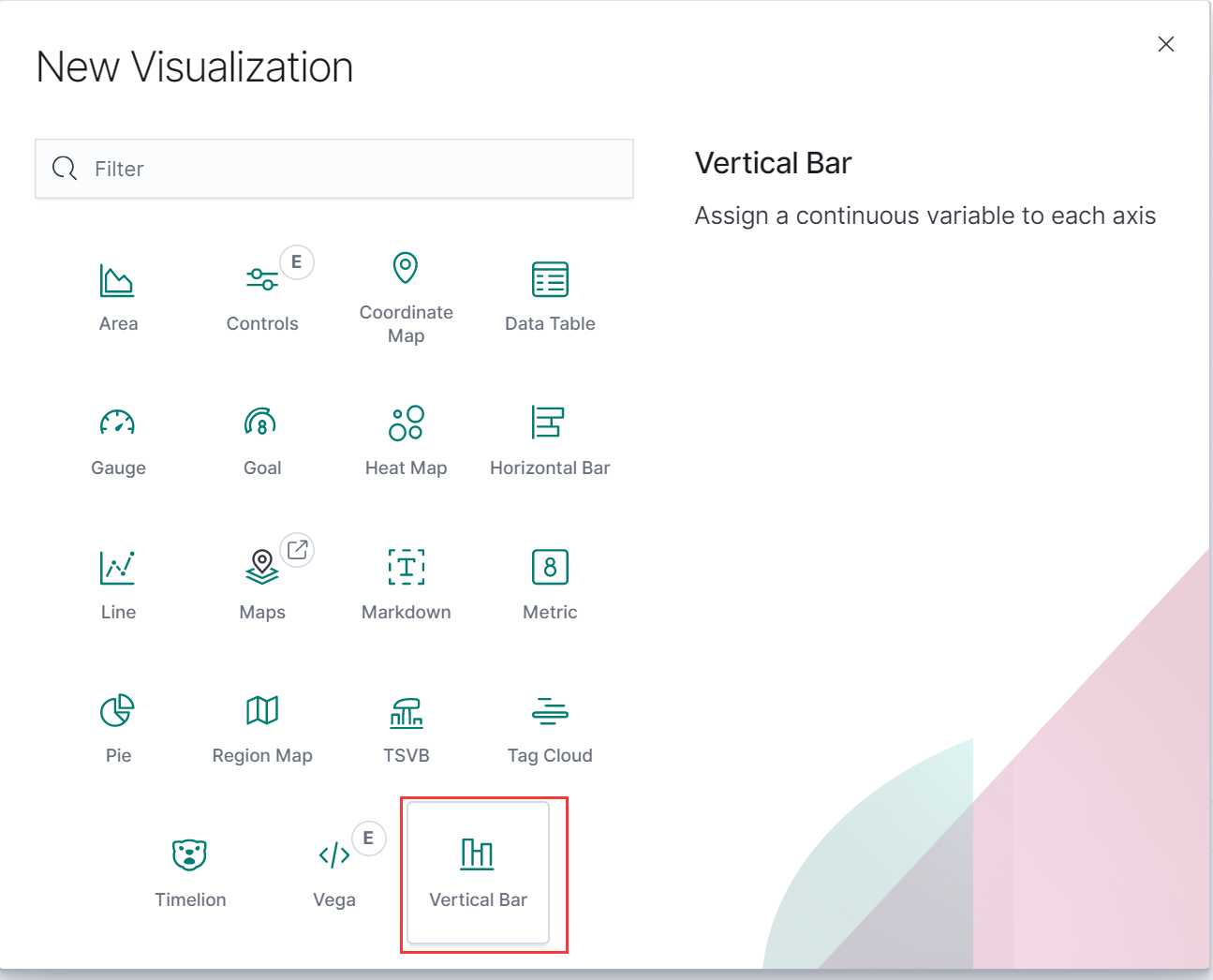Screen dimensions: 1213x980
Task: Click the "Coordinate Map" label
Action: [x=407, y=324]
